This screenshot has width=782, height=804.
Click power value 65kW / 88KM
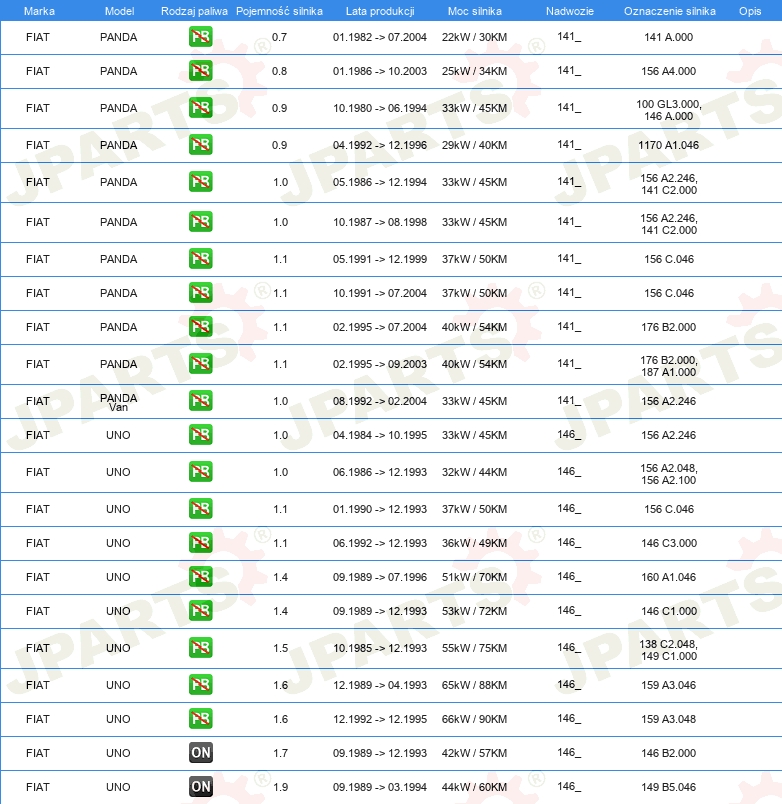pos(474,685)
